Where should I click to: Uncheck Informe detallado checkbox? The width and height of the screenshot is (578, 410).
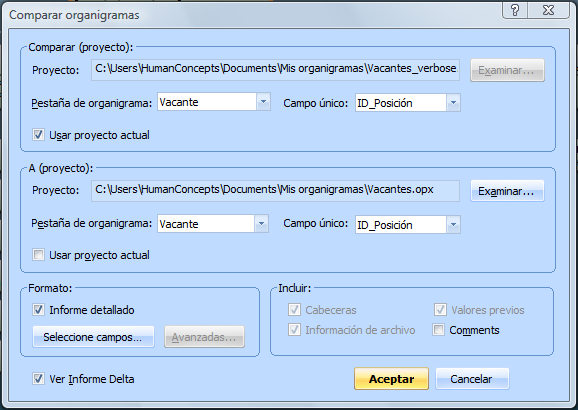point(38,310)
